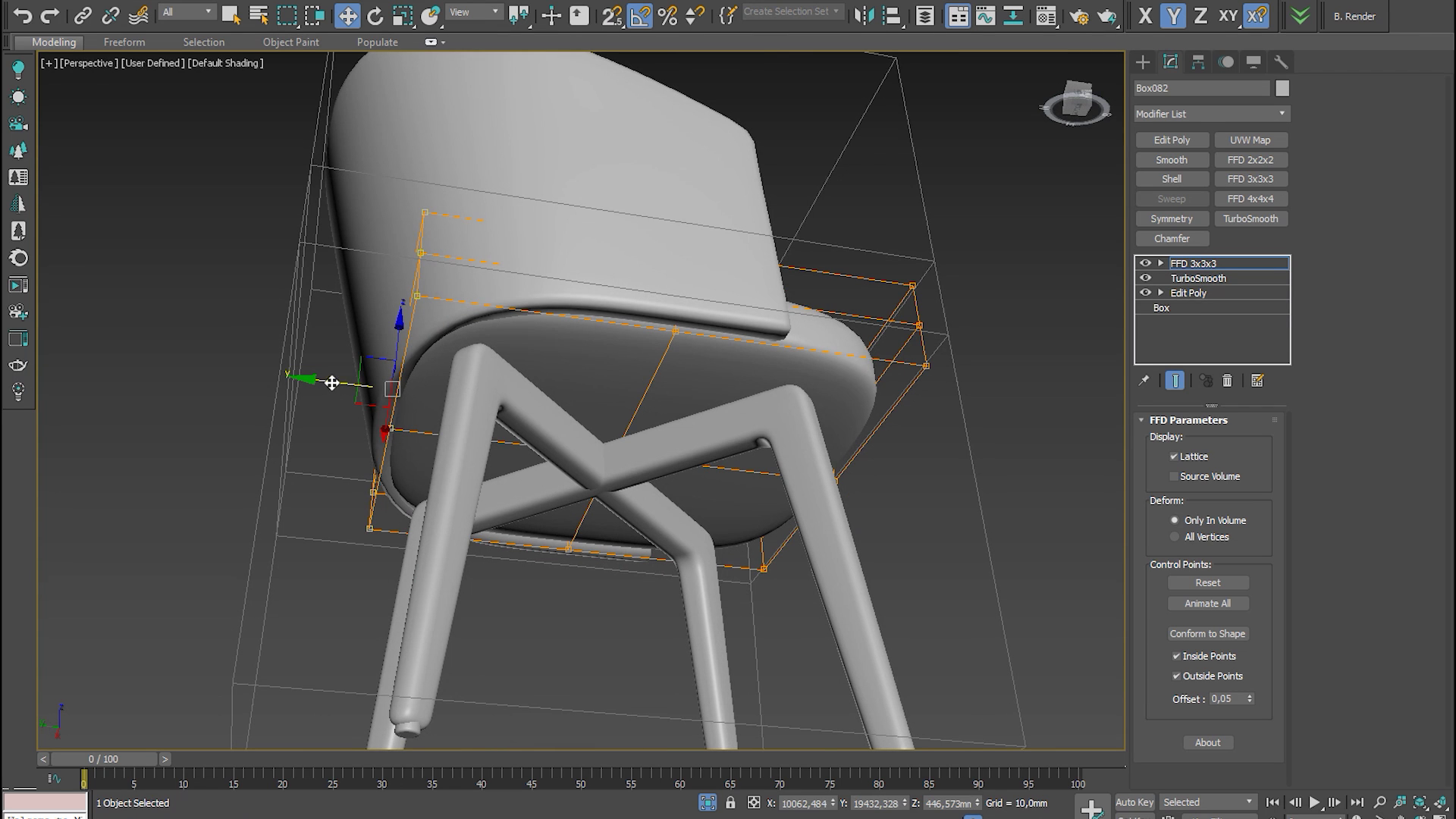This screenshot has width=1456, height=819.
Task: Select the Rotate tool icon
Action: 375,15
